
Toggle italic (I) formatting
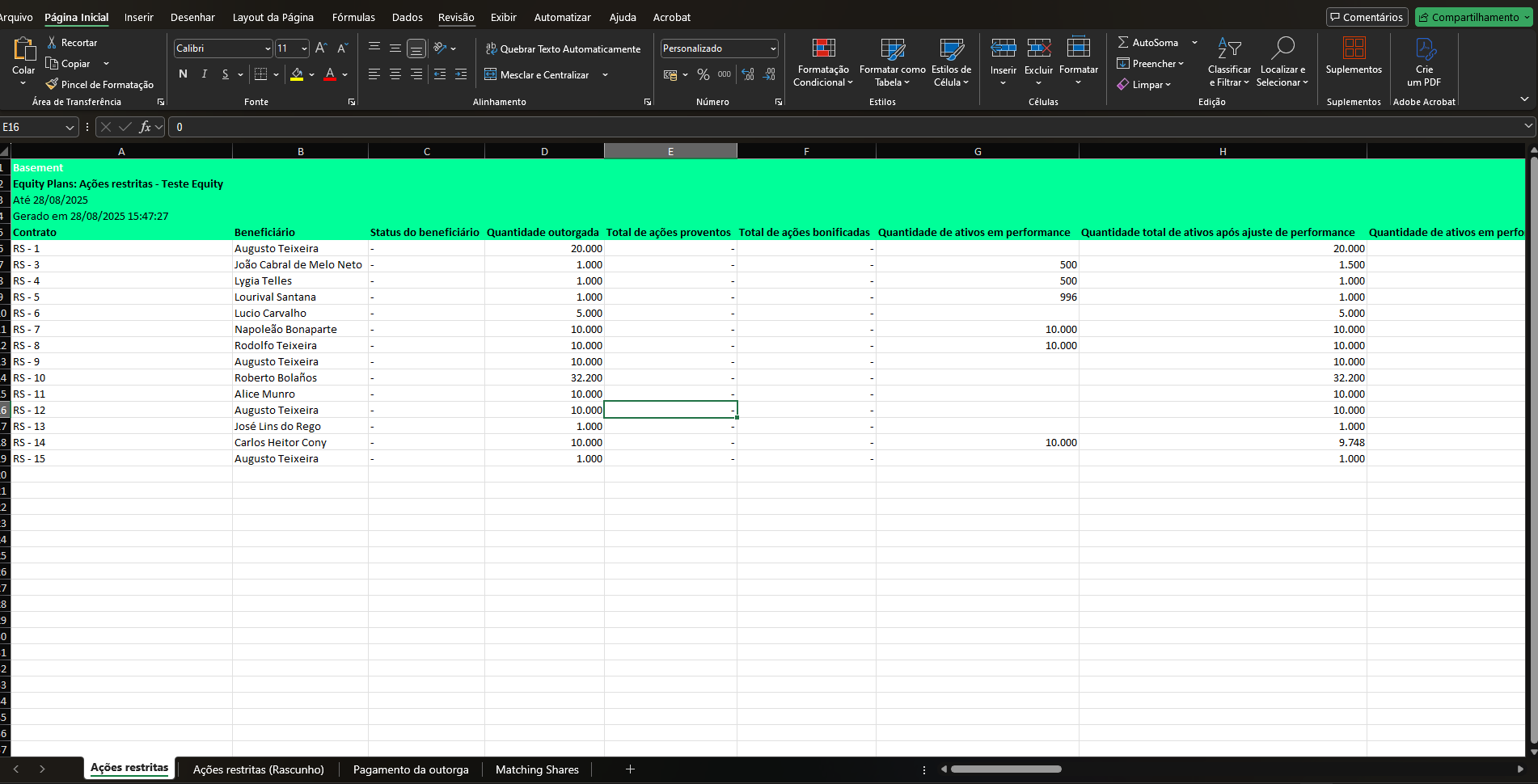[204, 74]
